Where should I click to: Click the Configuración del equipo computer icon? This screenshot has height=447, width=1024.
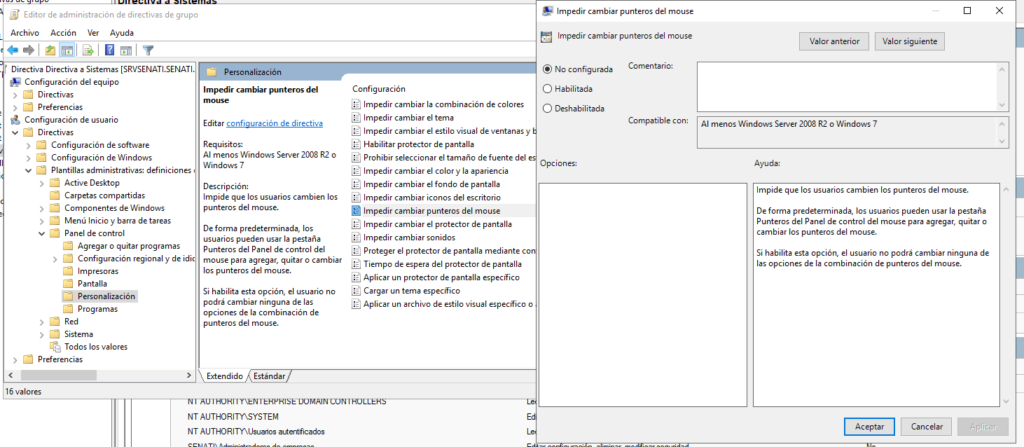click(16, 82)
